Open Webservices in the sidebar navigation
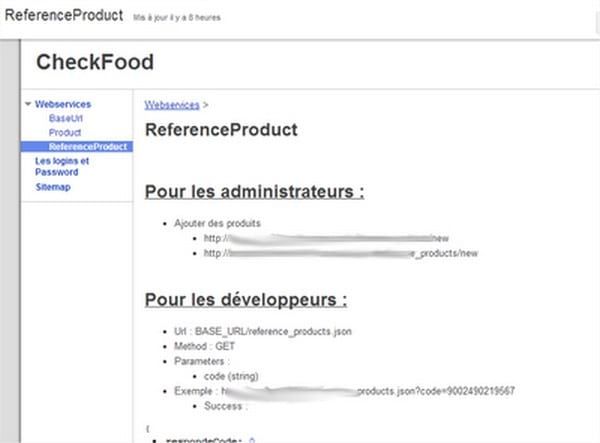The height and width of the screenshot is (443, 600). click(63, 104)
